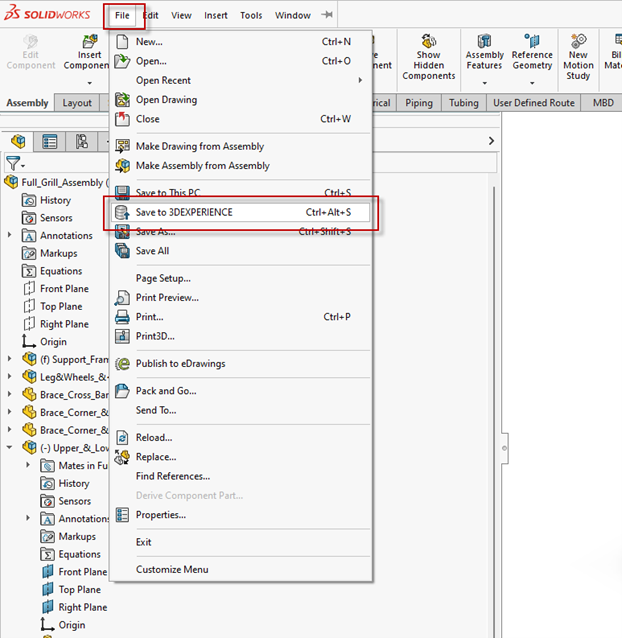Open the FeatureManager design tree tab icon

[19, 142]
